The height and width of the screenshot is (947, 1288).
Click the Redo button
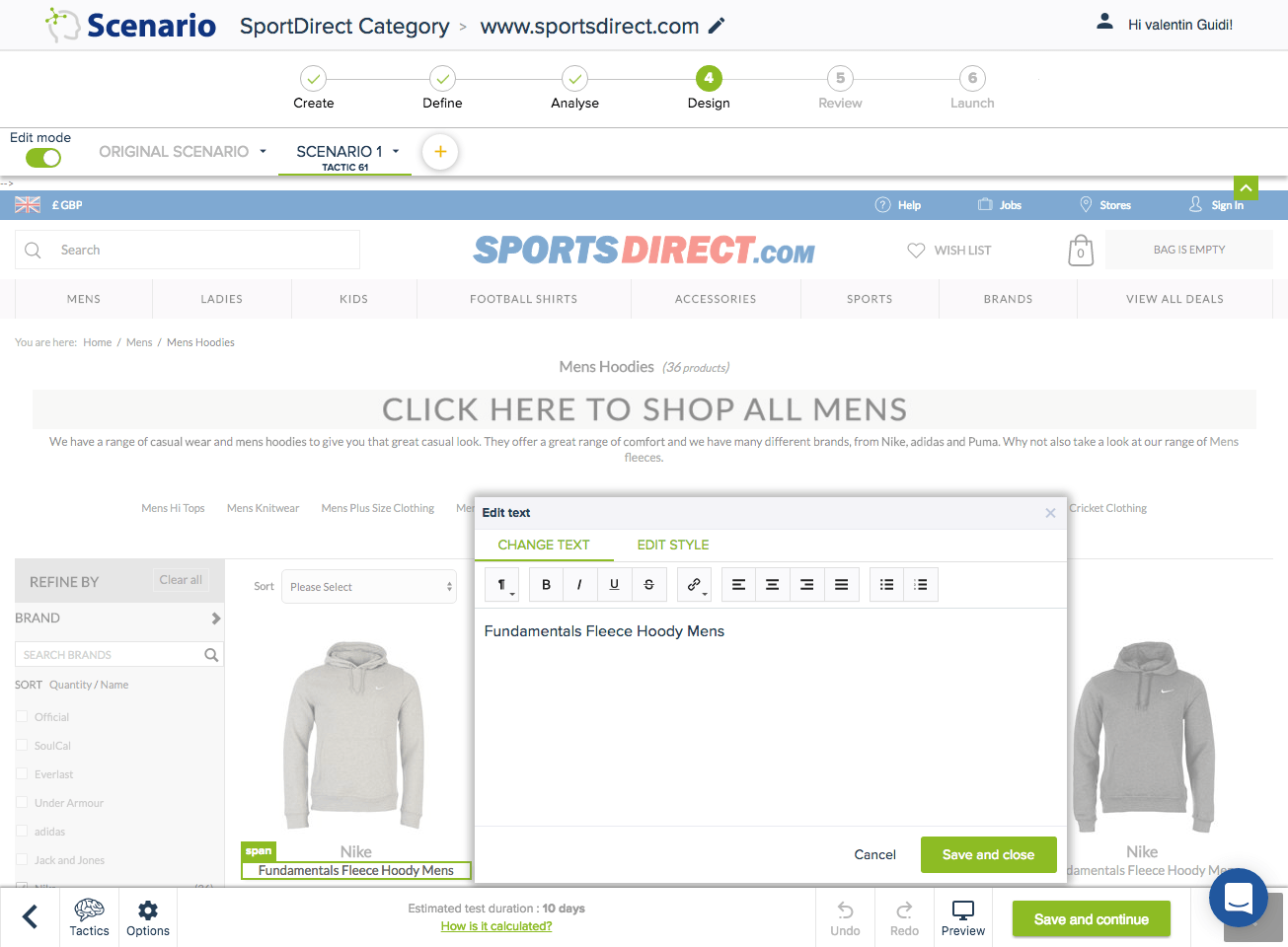pyautogui.click(x=904, y=917)
